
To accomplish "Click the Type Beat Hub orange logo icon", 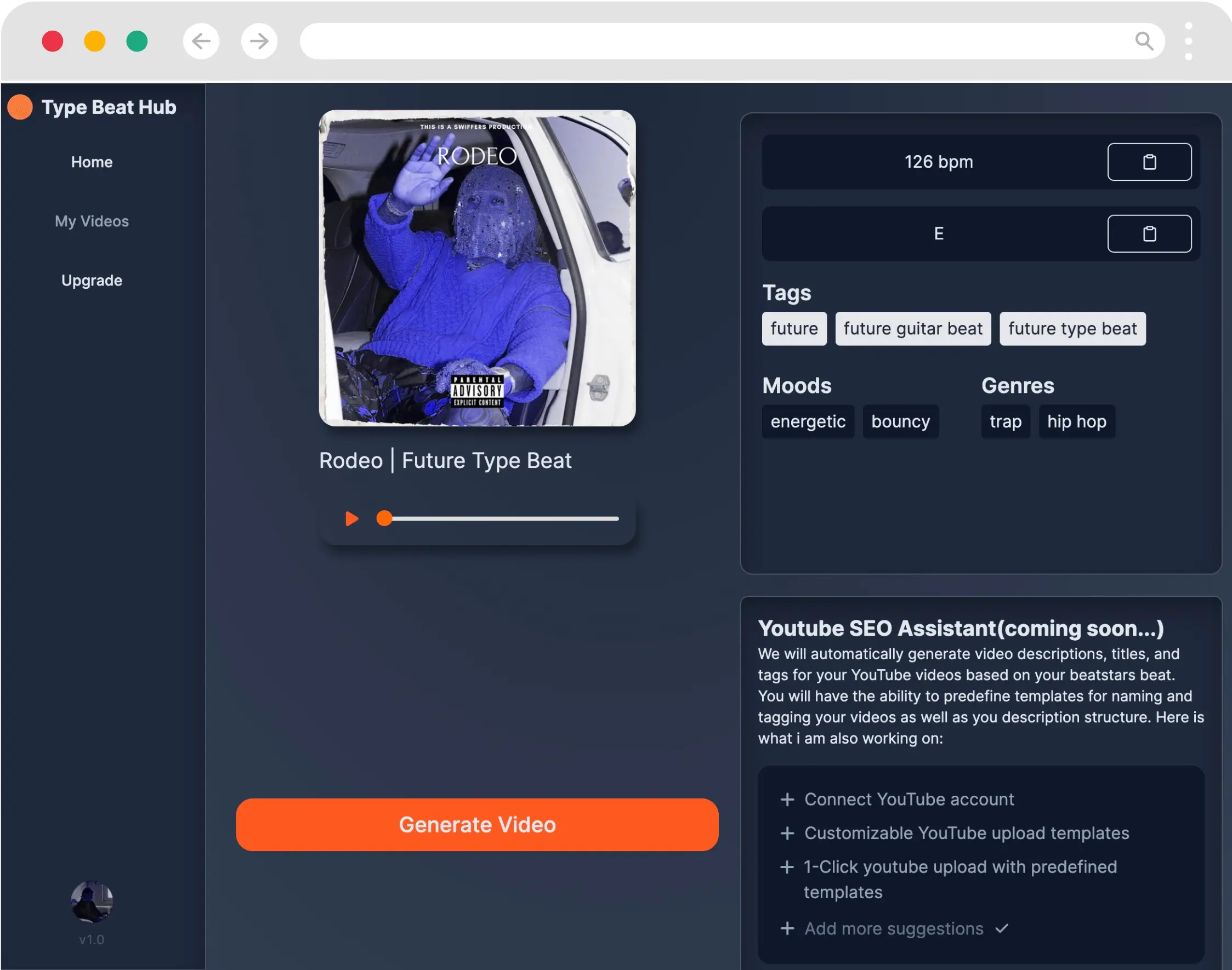I will click(x=20, y=107).
